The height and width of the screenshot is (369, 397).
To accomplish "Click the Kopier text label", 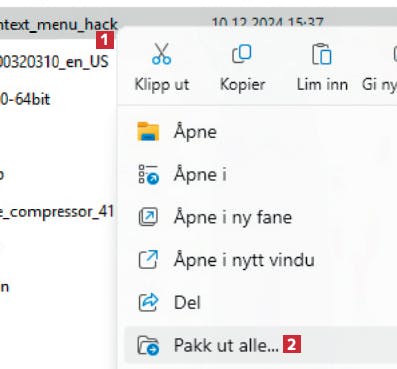I will coord(242,84).
